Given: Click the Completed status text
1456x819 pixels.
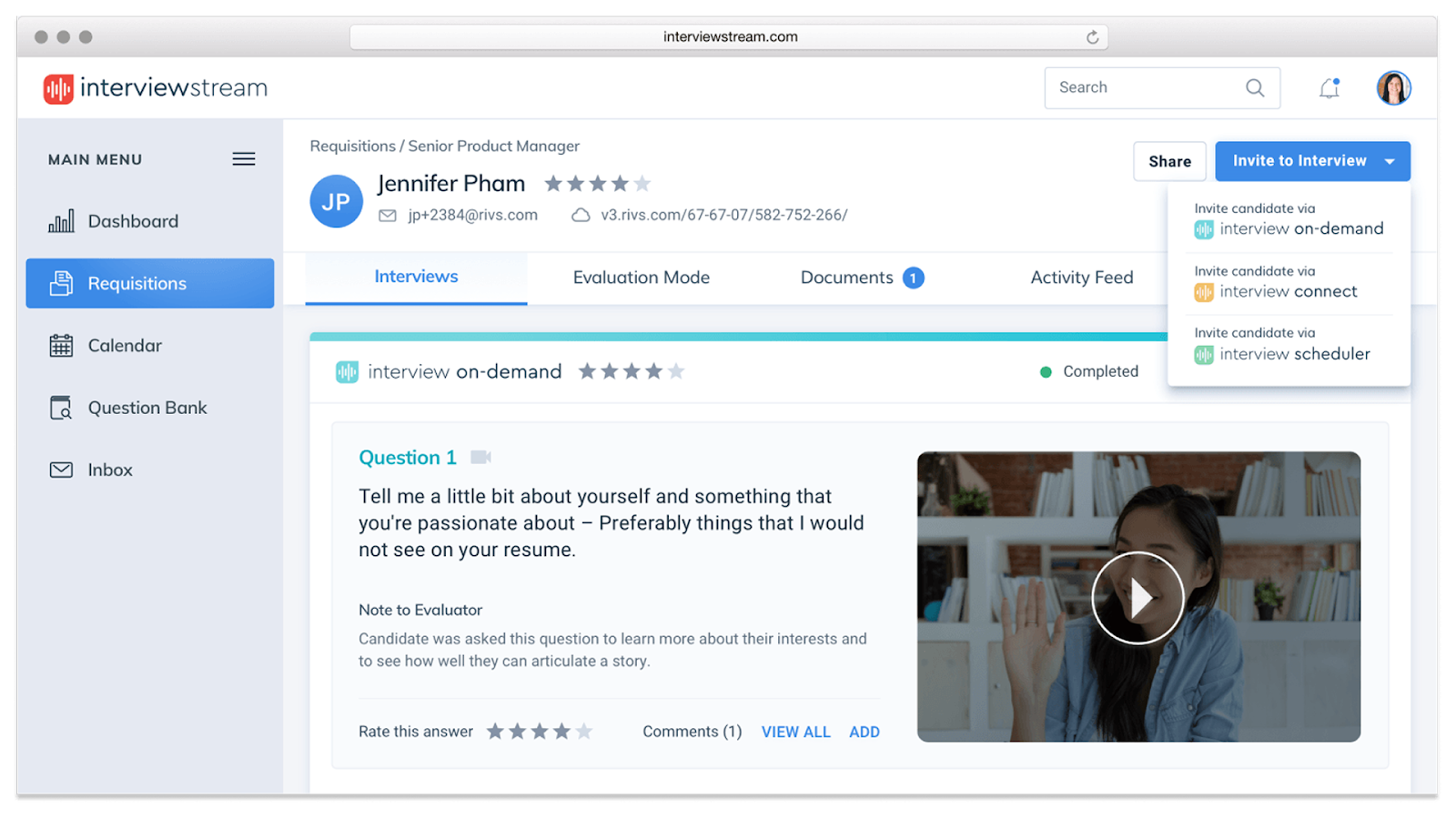Looking at the screenshot, I should [1100, 371].
